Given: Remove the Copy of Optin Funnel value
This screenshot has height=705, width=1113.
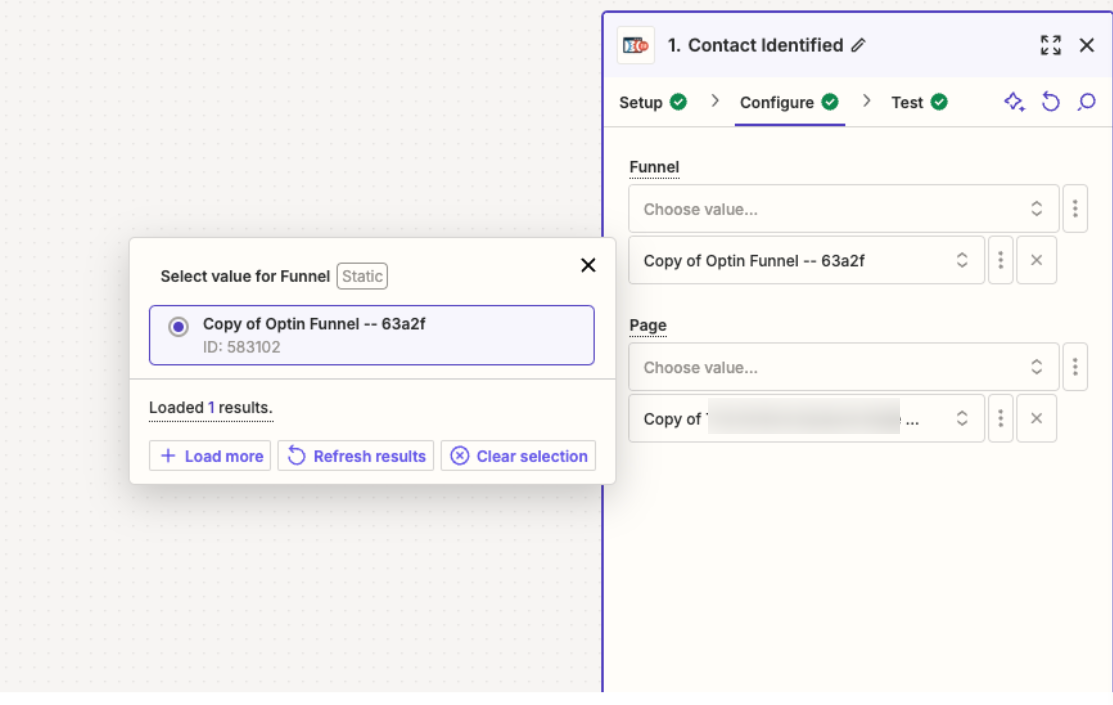Looking at the screenshot, I should click(1036, 260).
